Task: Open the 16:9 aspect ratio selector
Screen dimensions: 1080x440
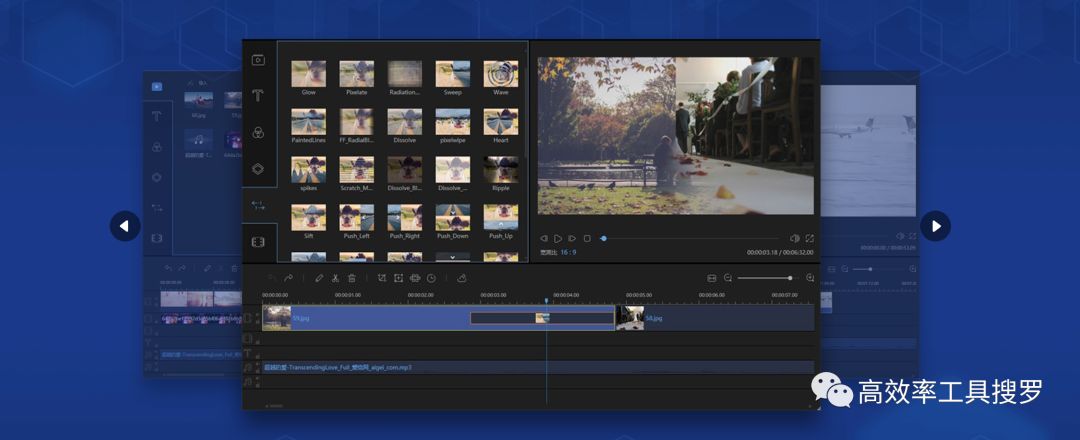Action: click(x=566, y=253)
